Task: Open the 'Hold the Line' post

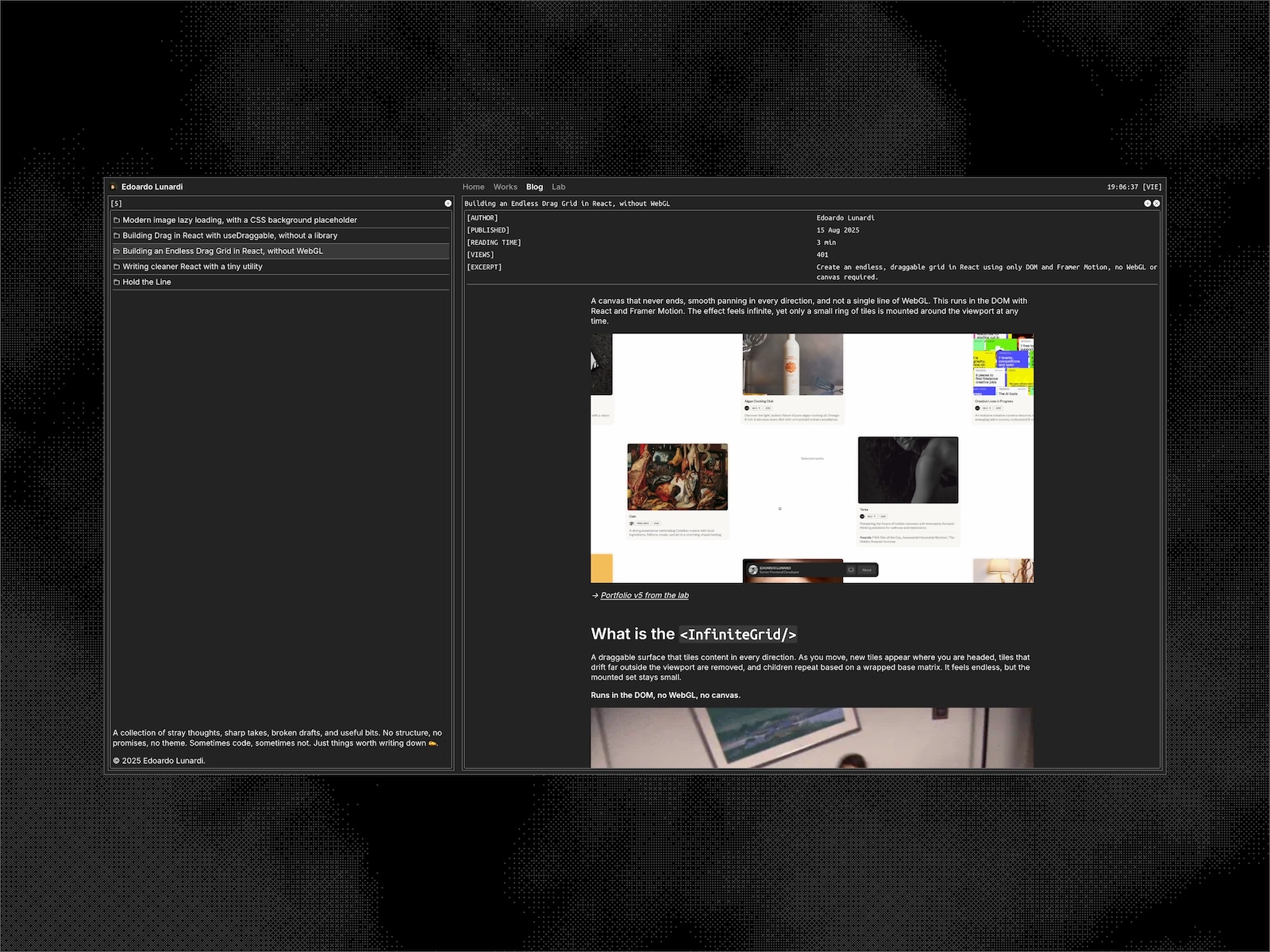Action: 147,282
